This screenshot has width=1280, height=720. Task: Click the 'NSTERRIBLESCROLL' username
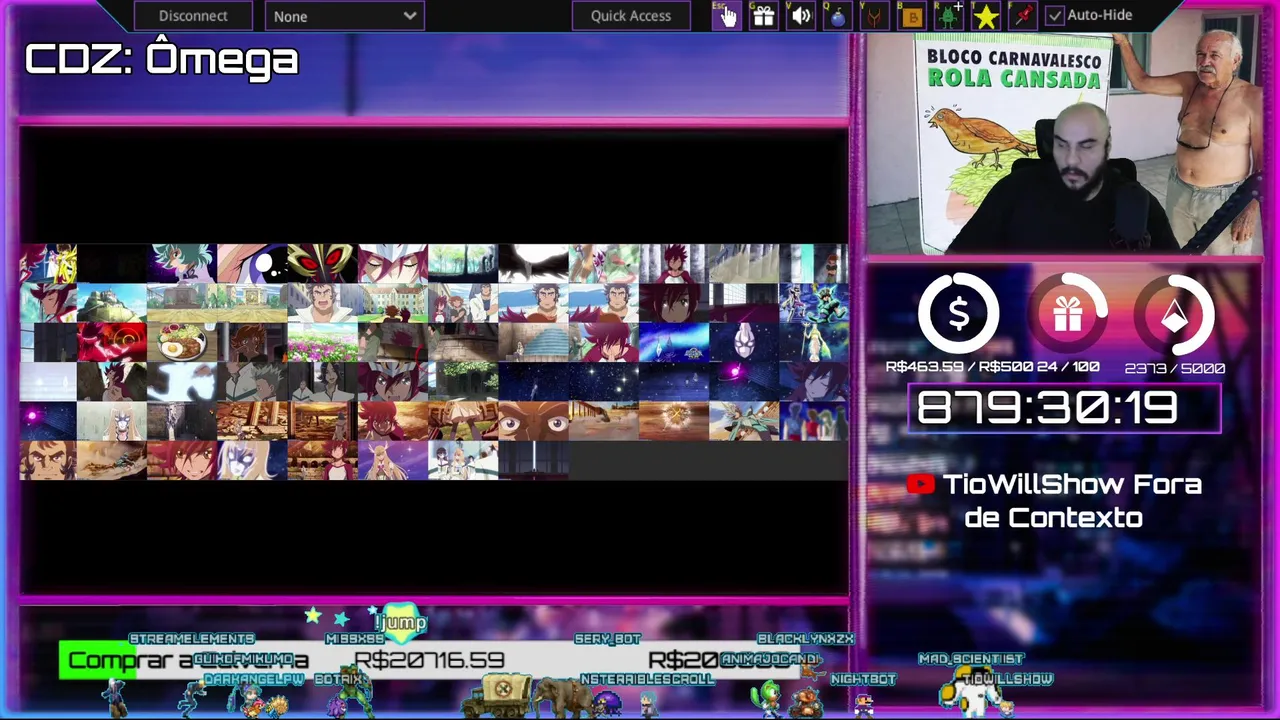[x=647, y=679]
